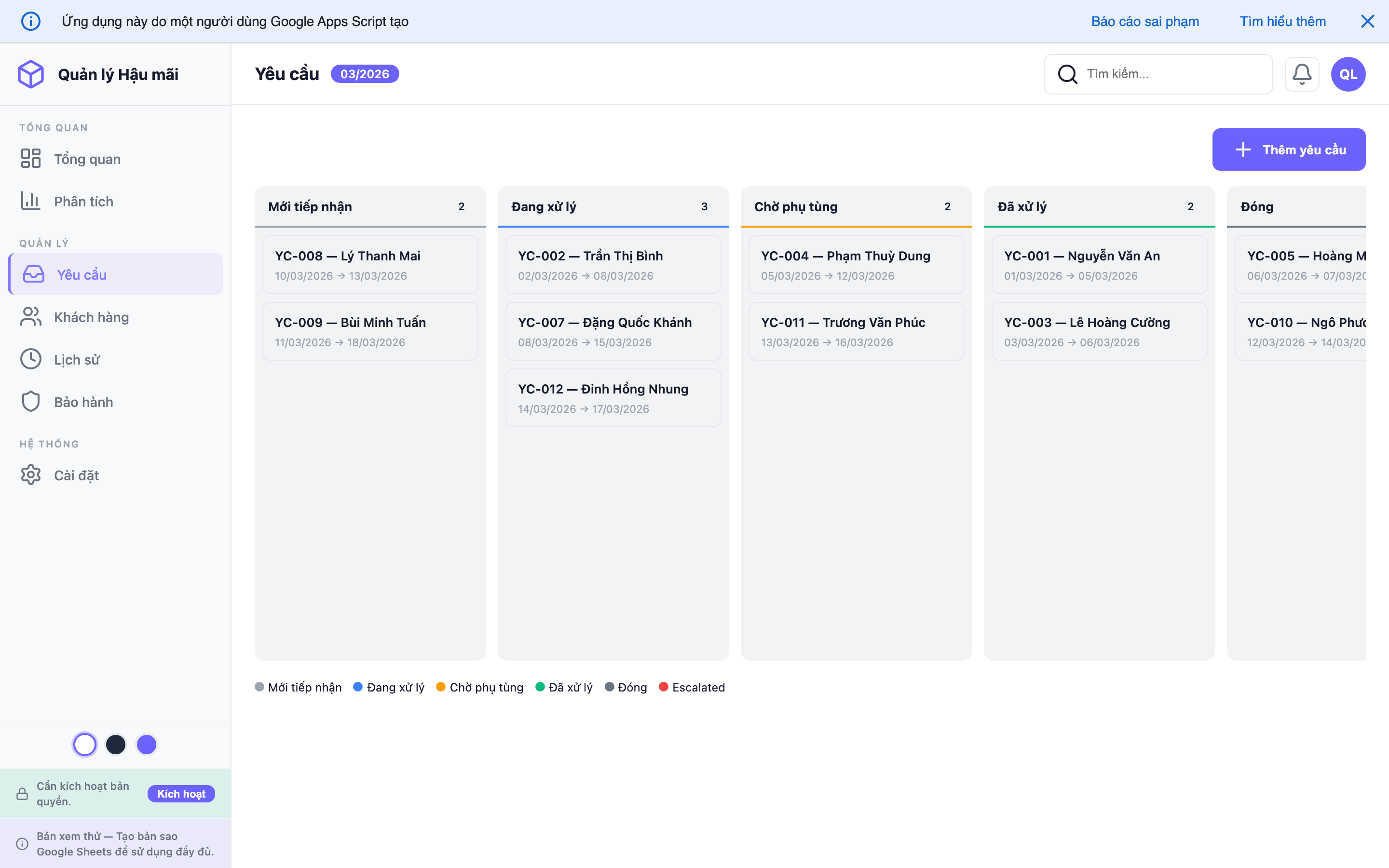Click the notification bell icon
This screenshot has width=1389, height=868.
tap(1301, 74)
